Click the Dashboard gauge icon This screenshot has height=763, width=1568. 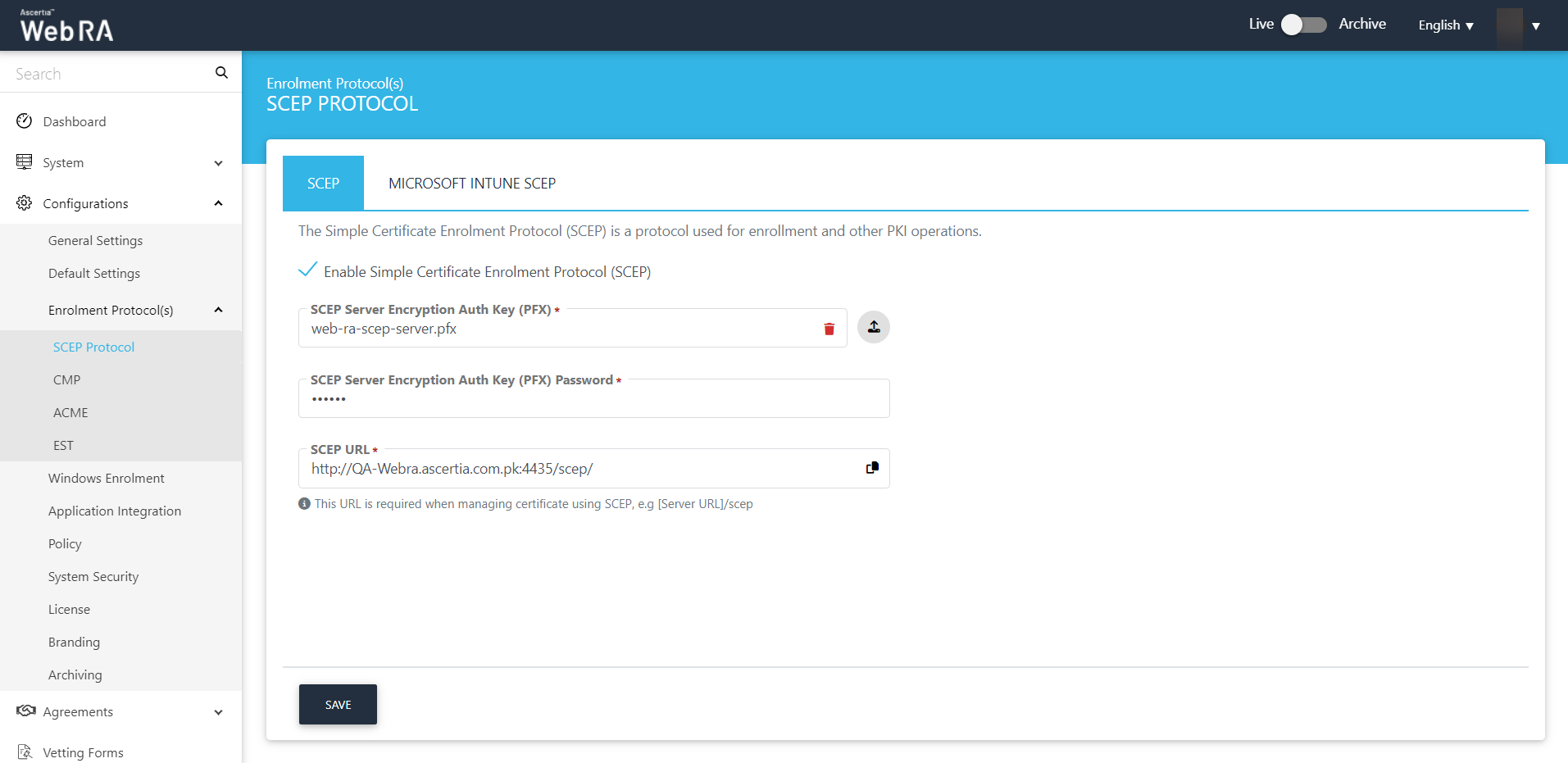pyautogui.click(x=25, y=121)
